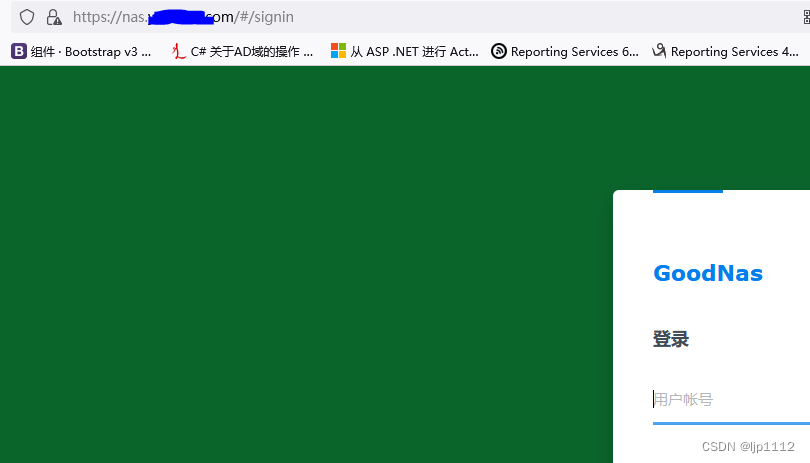Click the tracking protection shield icon
This screenshot has height=463, width=810.
(27, 17)
